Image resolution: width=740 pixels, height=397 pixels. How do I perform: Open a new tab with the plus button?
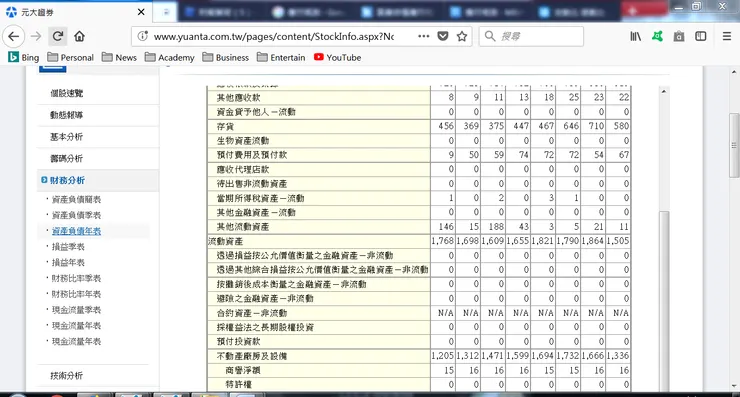632,11
